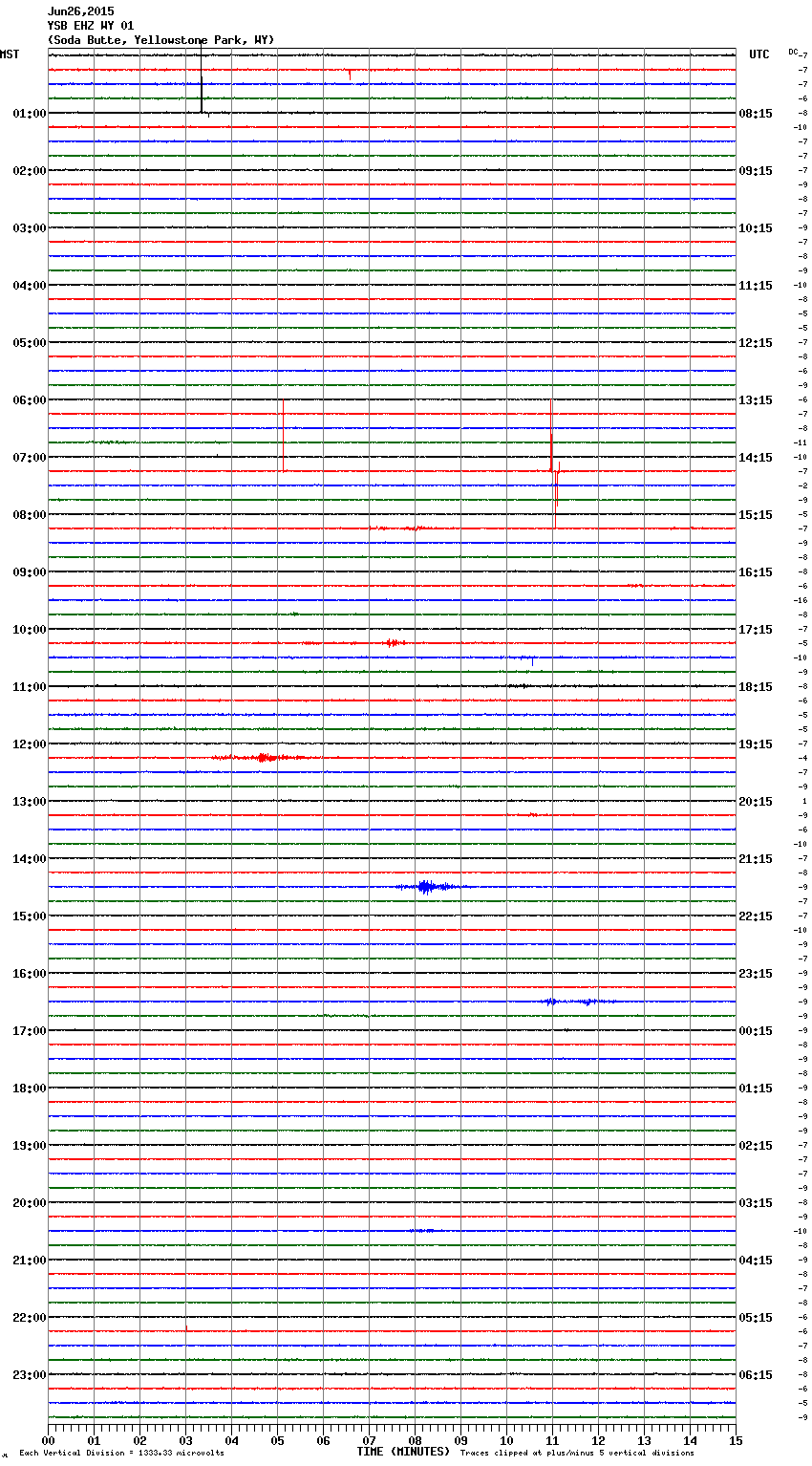The image size is (812, 1466).
Task: Select the 01:00 MST time label
Action: point(30,114)
